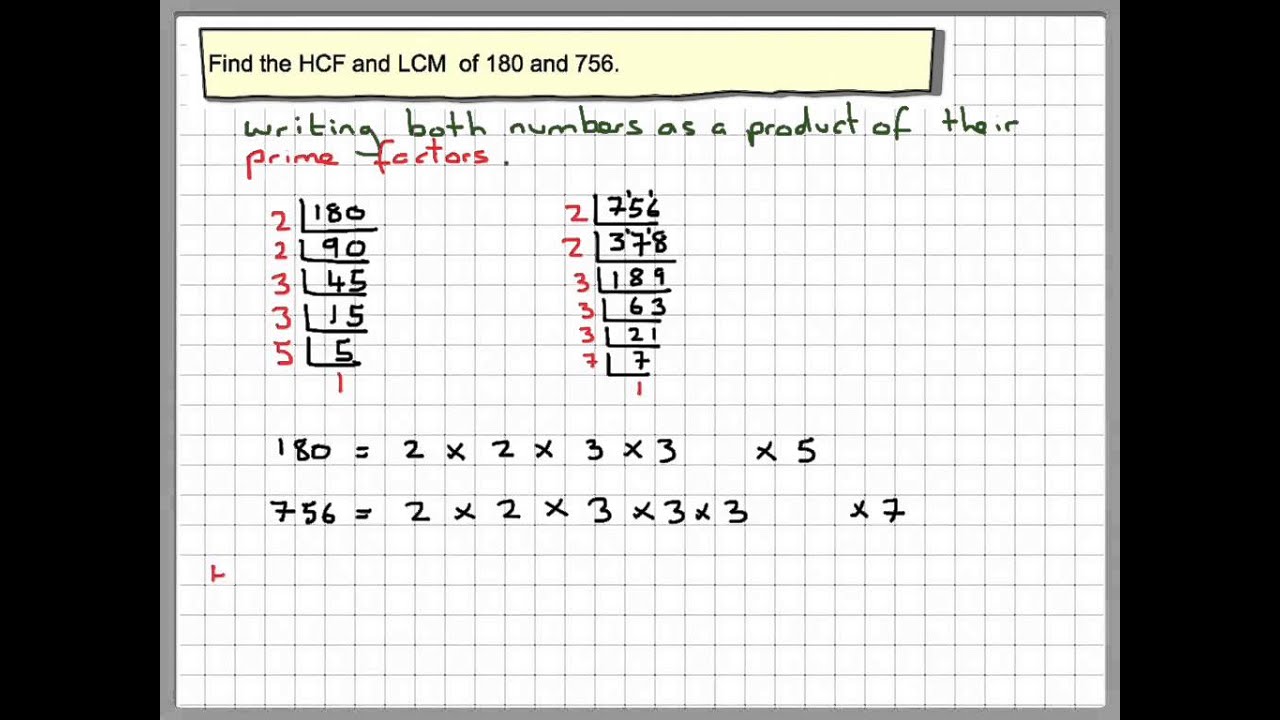This screenshot has width=1280, height=720.
Task: Click the '× 7' ending the 756 factorisation
Action: tap(878, 511)
